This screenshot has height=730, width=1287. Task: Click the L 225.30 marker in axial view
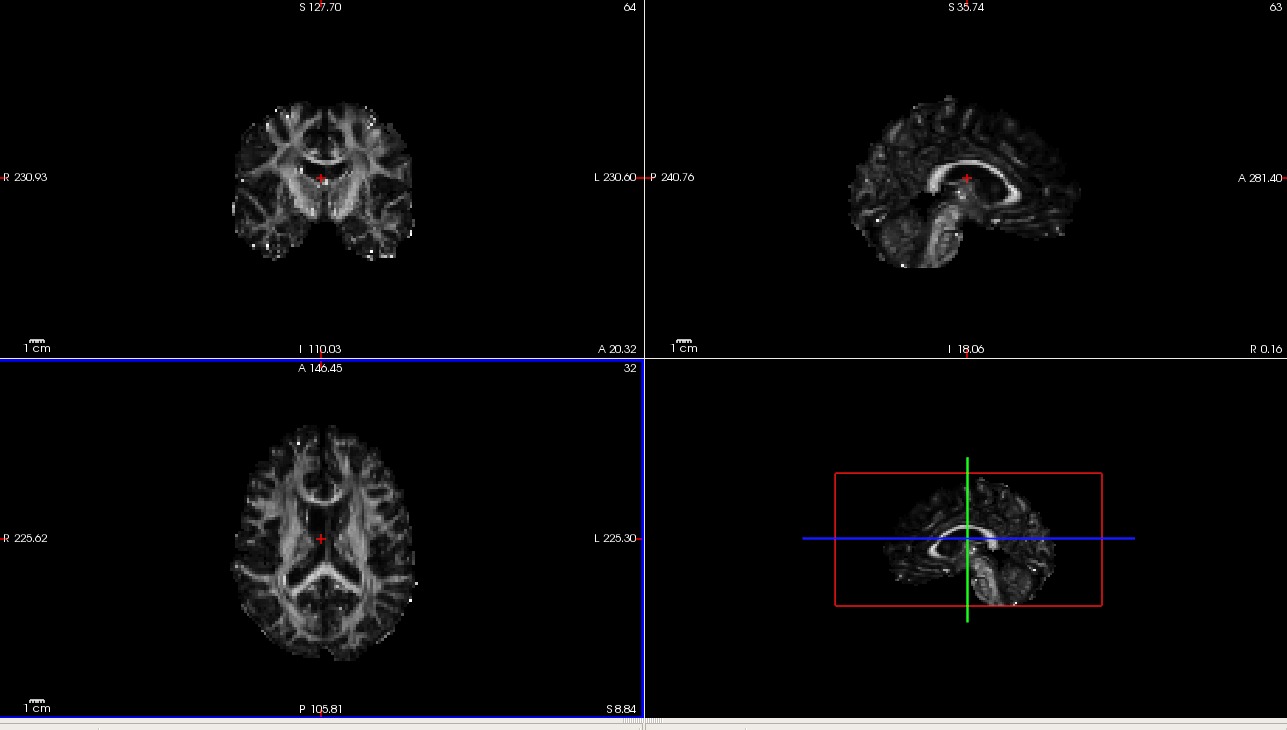coord(615,539)
